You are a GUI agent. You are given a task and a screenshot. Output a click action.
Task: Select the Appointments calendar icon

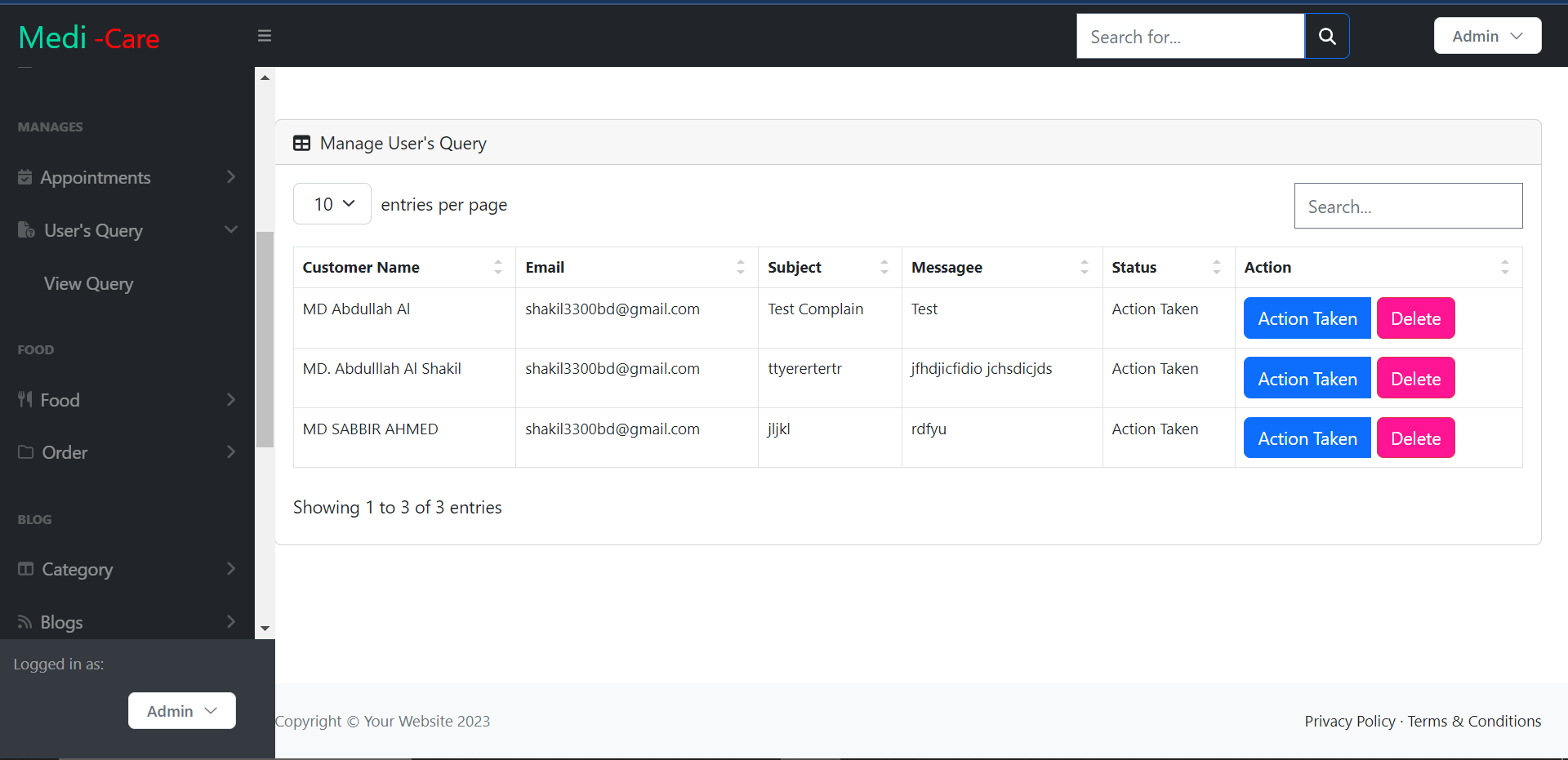25,177
